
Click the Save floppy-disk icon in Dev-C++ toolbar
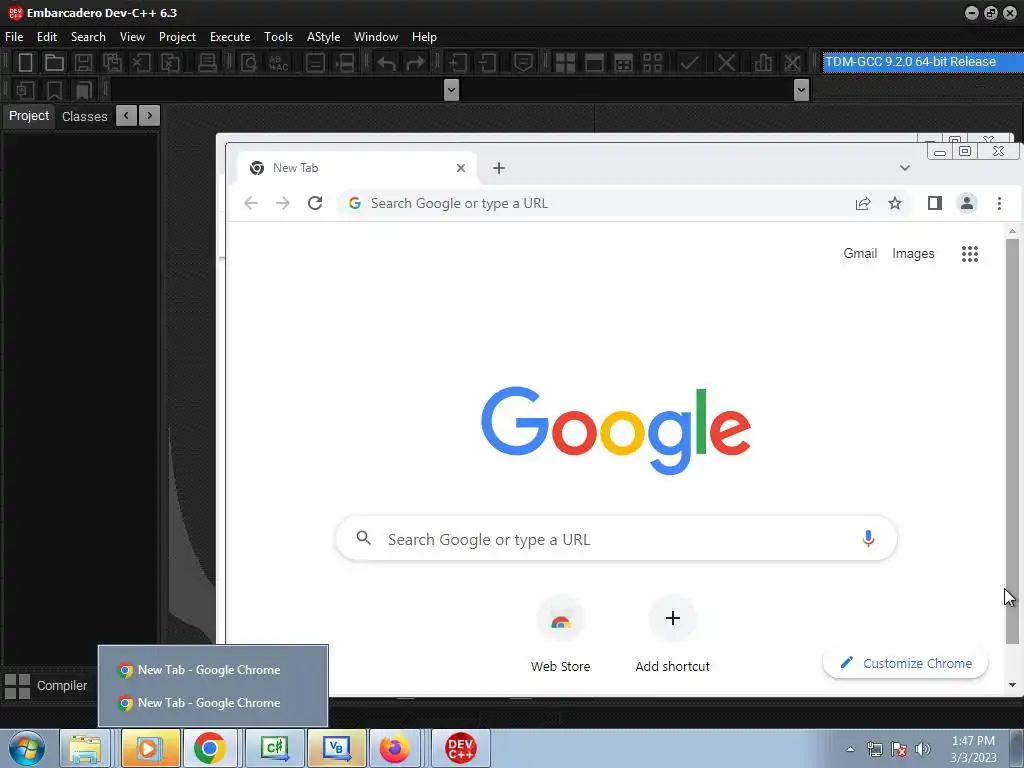pyautogui.click(x=83, y=63)
